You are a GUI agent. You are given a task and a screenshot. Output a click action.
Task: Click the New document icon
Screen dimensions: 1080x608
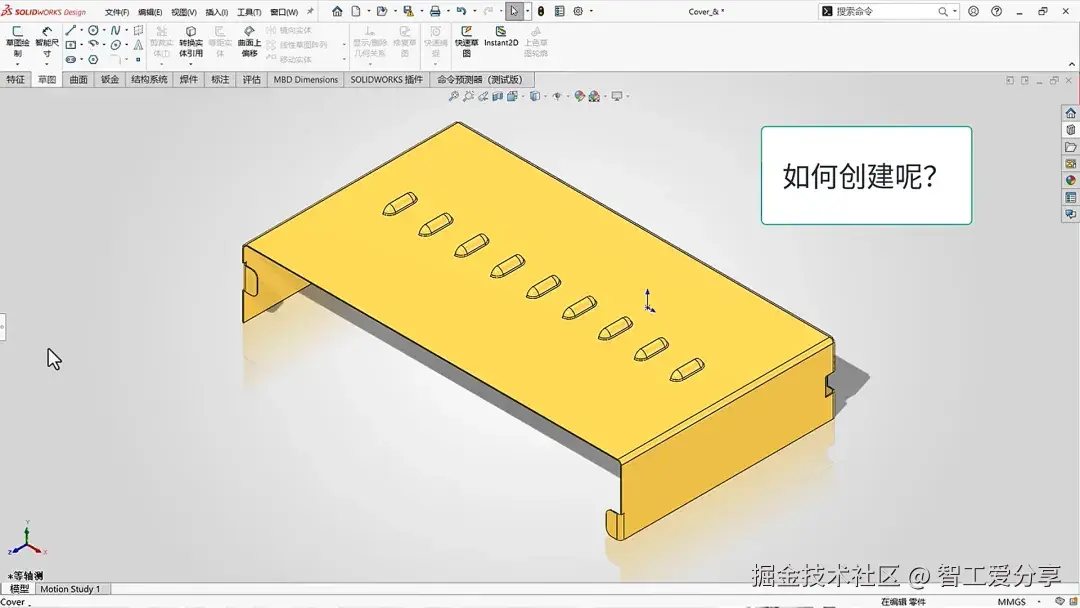356,11
